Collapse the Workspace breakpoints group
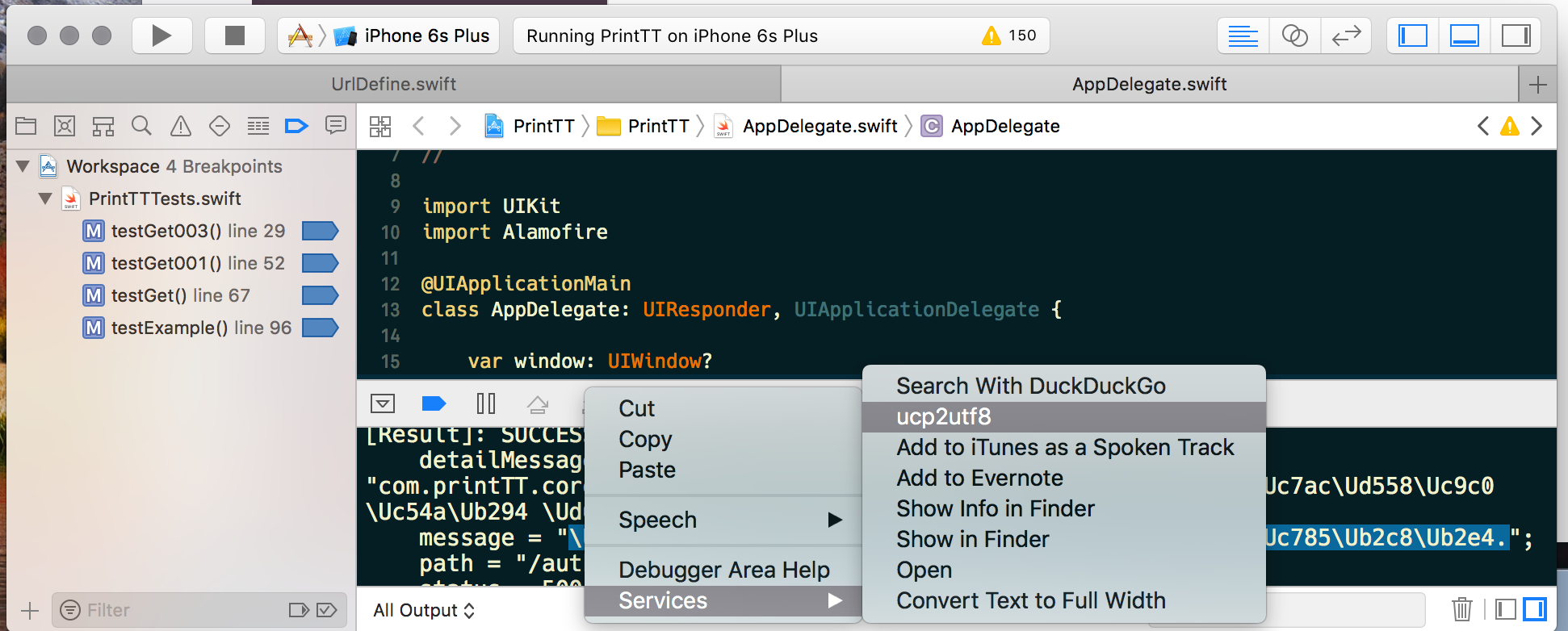Viewport: 1568px width, 631px height. (x=23, y=167)
